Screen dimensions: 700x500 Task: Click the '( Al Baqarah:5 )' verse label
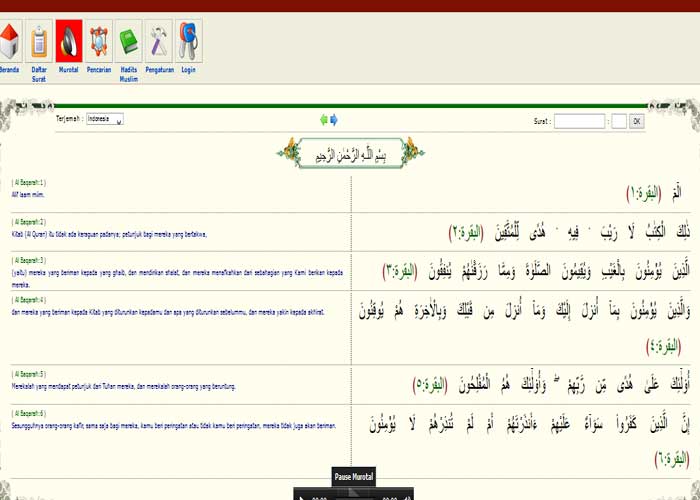click(29, 374)
